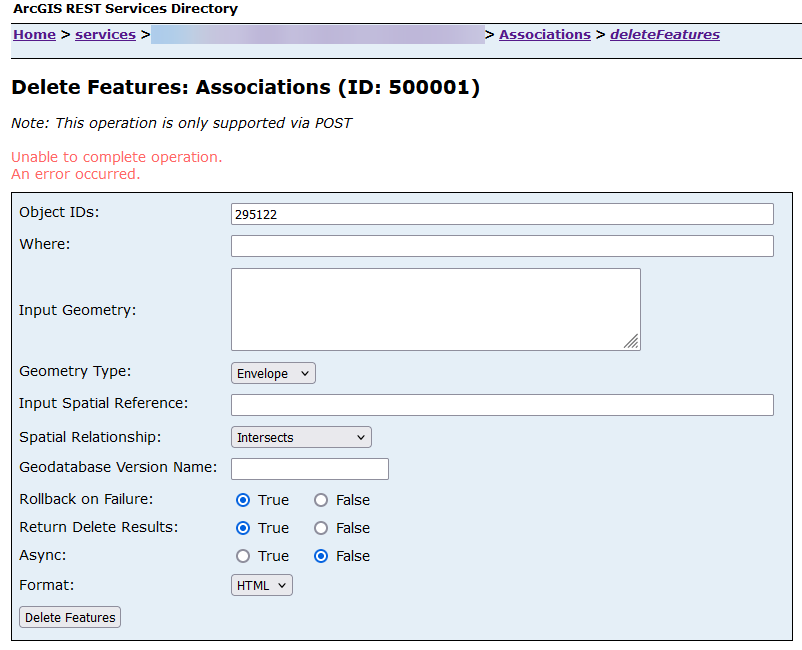Click the Input Spatial Reference field
This screenshot has width=802, height=650.
502,405
